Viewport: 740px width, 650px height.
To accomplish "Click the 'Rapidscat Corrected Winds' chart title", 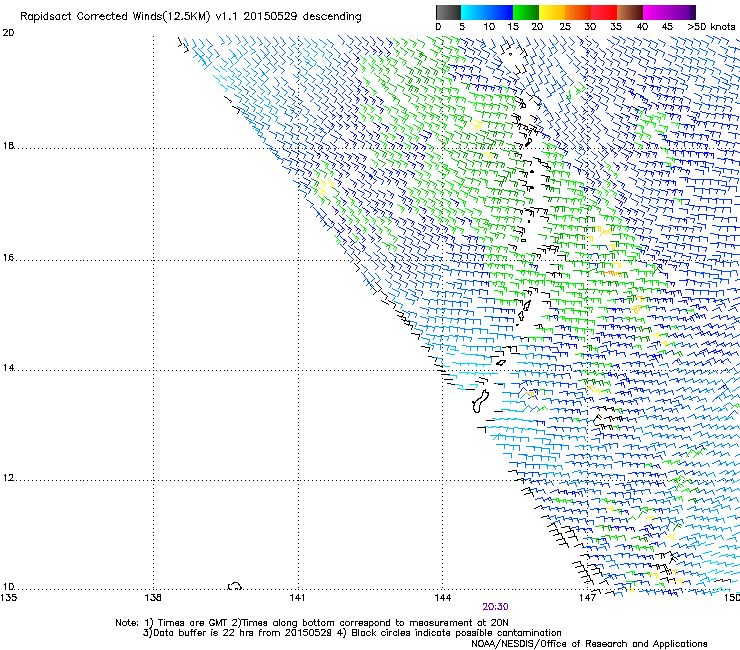I will pos(191,17).
